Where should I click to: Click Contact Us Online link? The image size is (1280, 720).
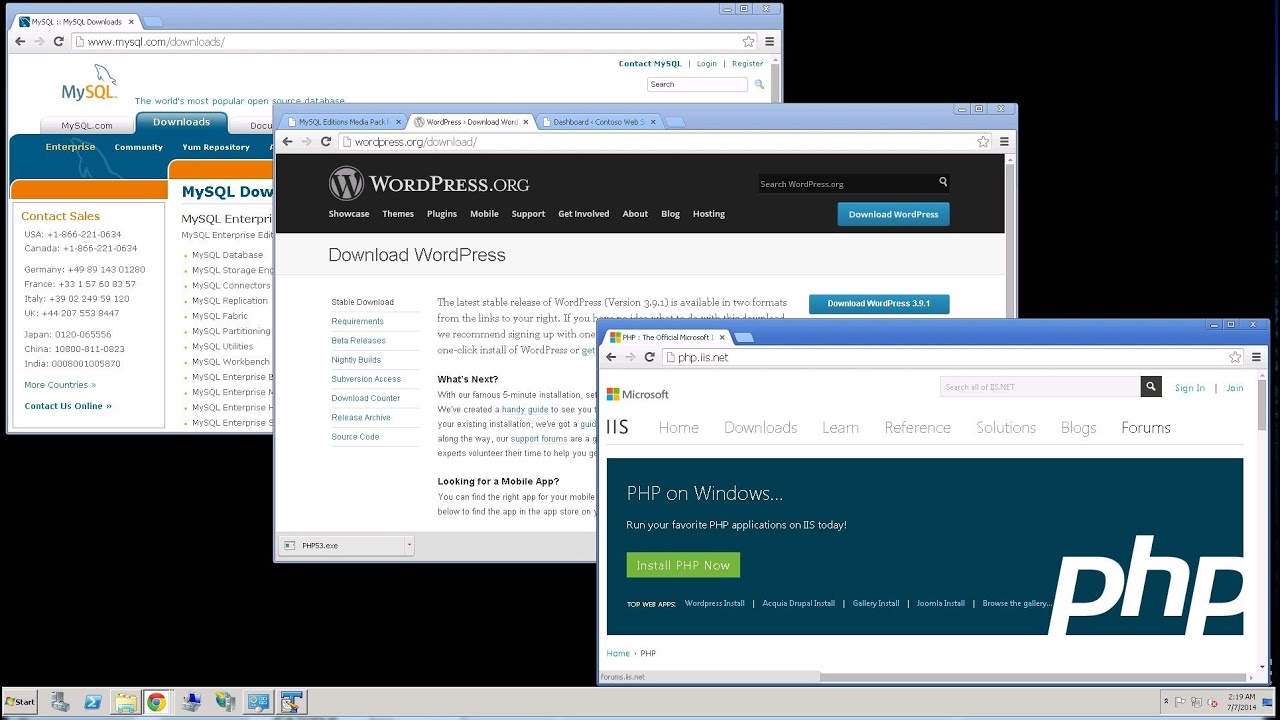click(x=68, y=406)
